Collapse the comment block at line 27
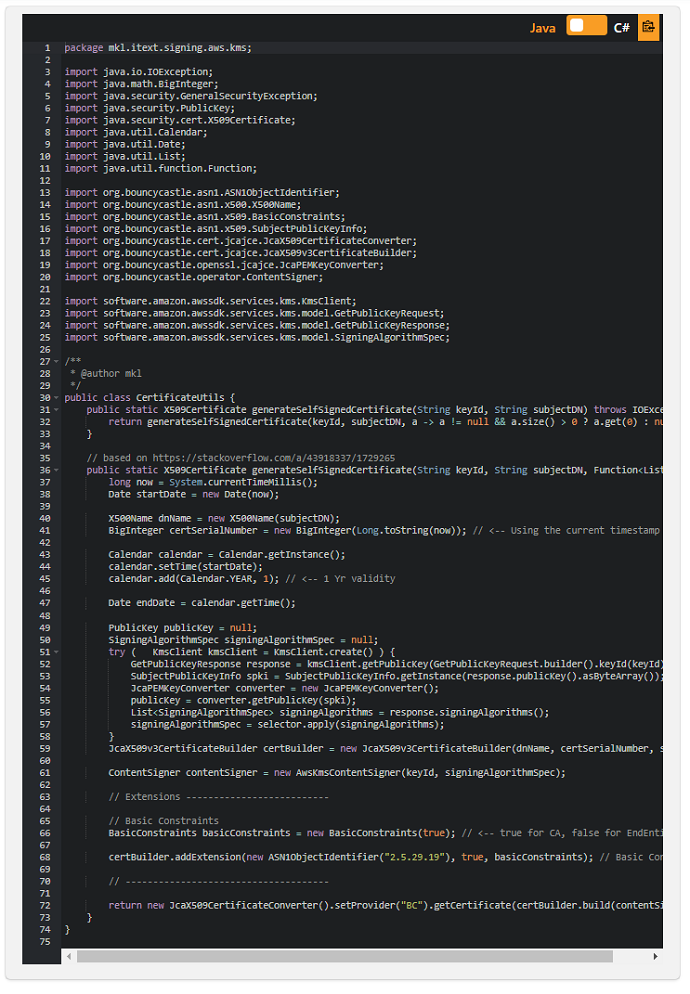The height and width of the screenshot is (994, 690). click(x=56, y=361)
